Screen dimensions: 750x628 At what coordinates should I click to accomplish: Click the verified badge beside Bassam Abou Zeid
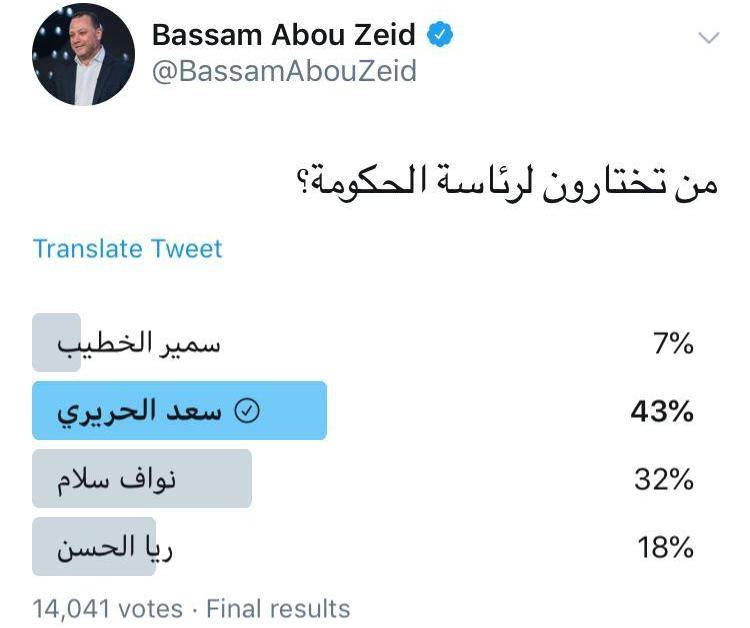441,36
